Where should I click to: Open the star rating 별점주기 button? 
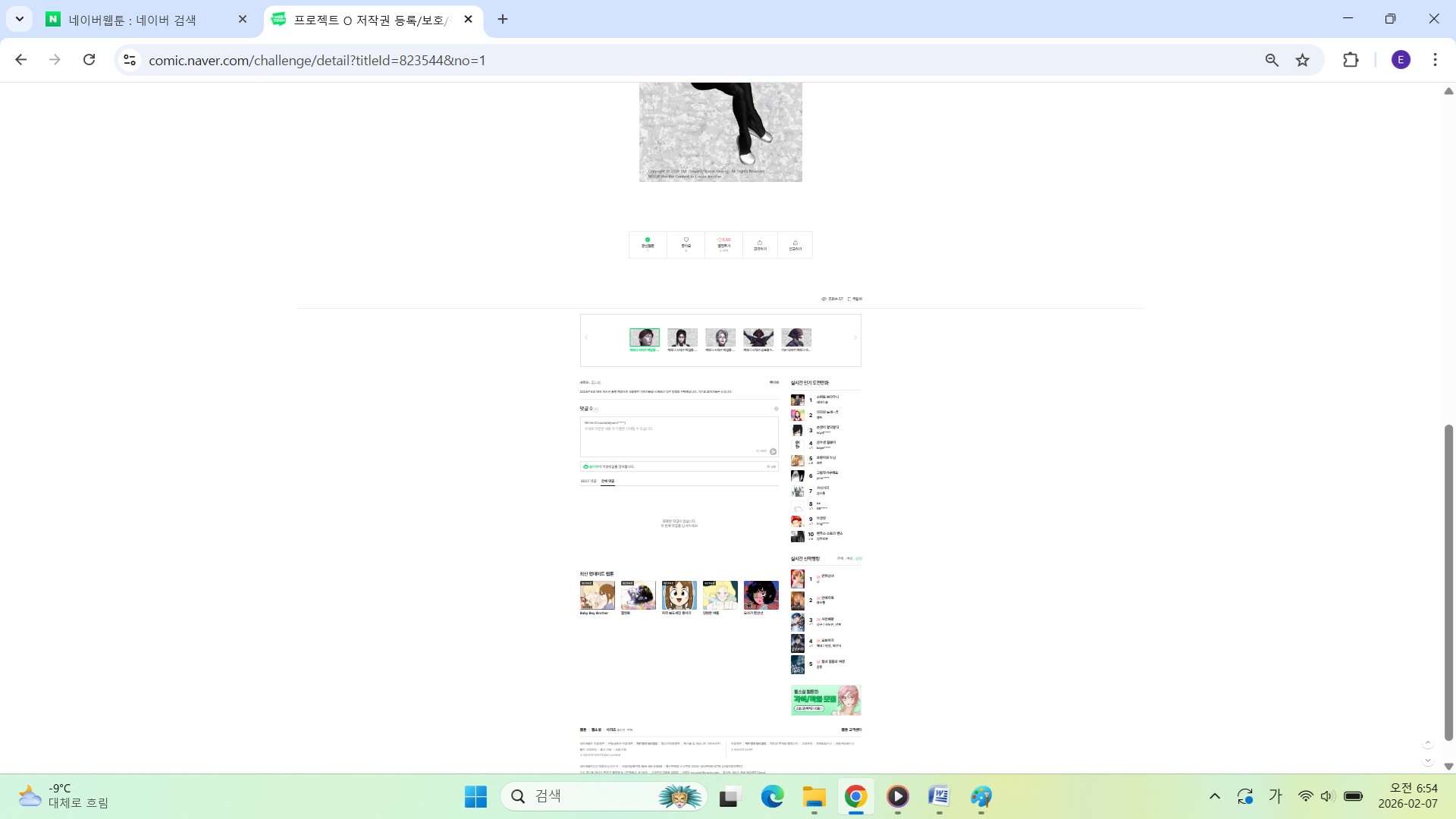pyautogui.click(x=723, y=243)
